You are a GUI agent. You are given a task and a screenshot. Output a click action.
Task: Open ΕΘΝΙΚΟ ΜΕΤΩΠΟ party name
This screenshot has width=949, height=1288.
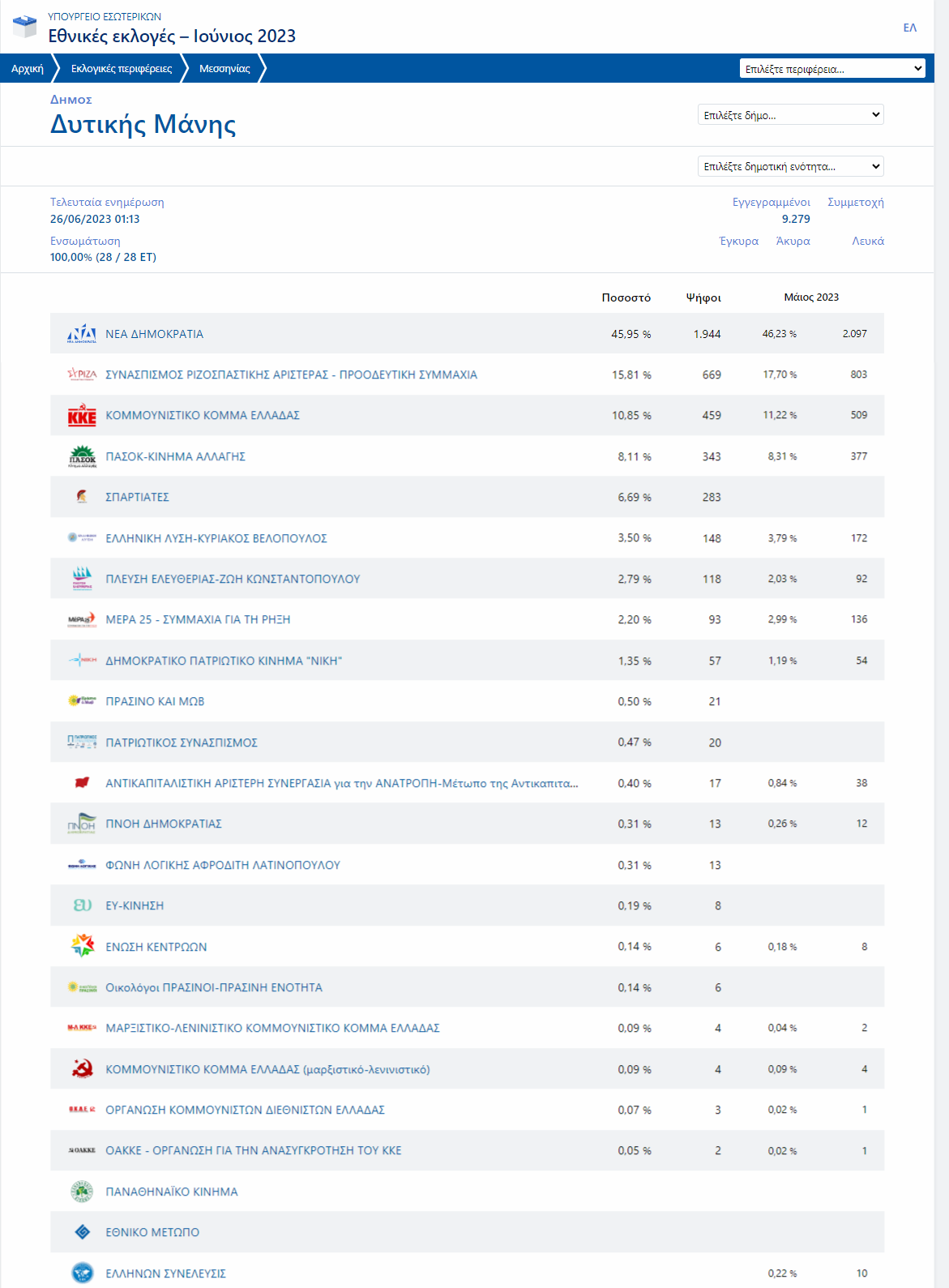[x=152, y=1232]
